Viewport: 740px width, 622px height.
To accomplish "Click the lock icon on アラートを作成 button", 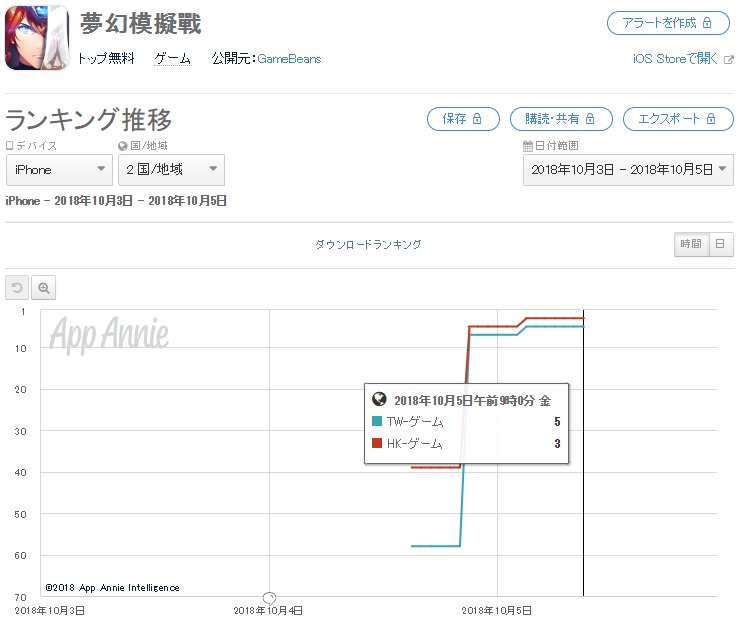I will tap(707, 23).
